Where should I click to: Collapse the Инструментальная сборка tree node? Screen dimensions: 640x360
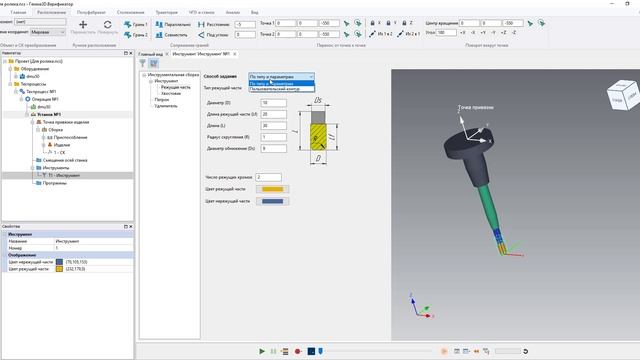click(144, 75)
